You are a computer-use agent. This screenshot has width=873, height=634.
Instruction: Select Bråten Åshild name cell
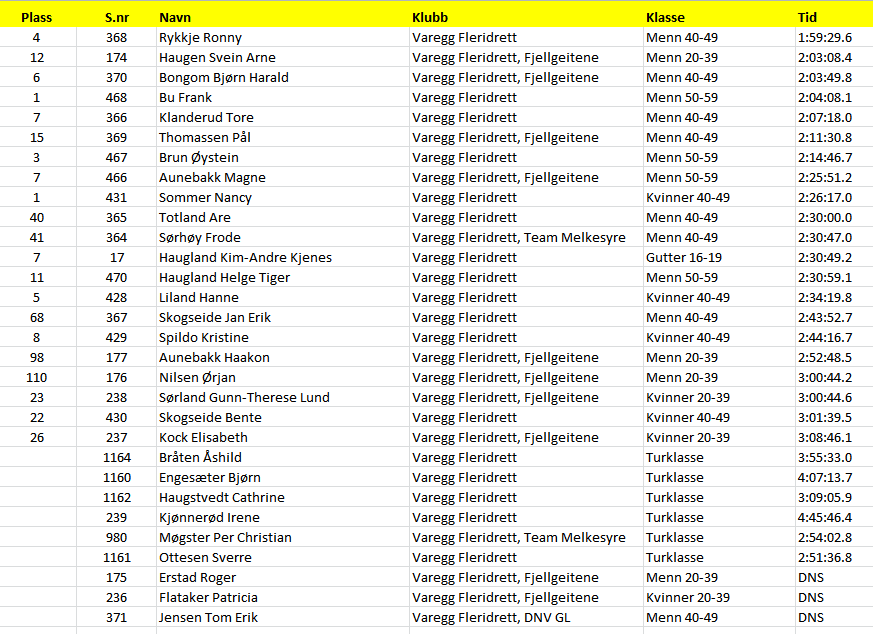200,457
